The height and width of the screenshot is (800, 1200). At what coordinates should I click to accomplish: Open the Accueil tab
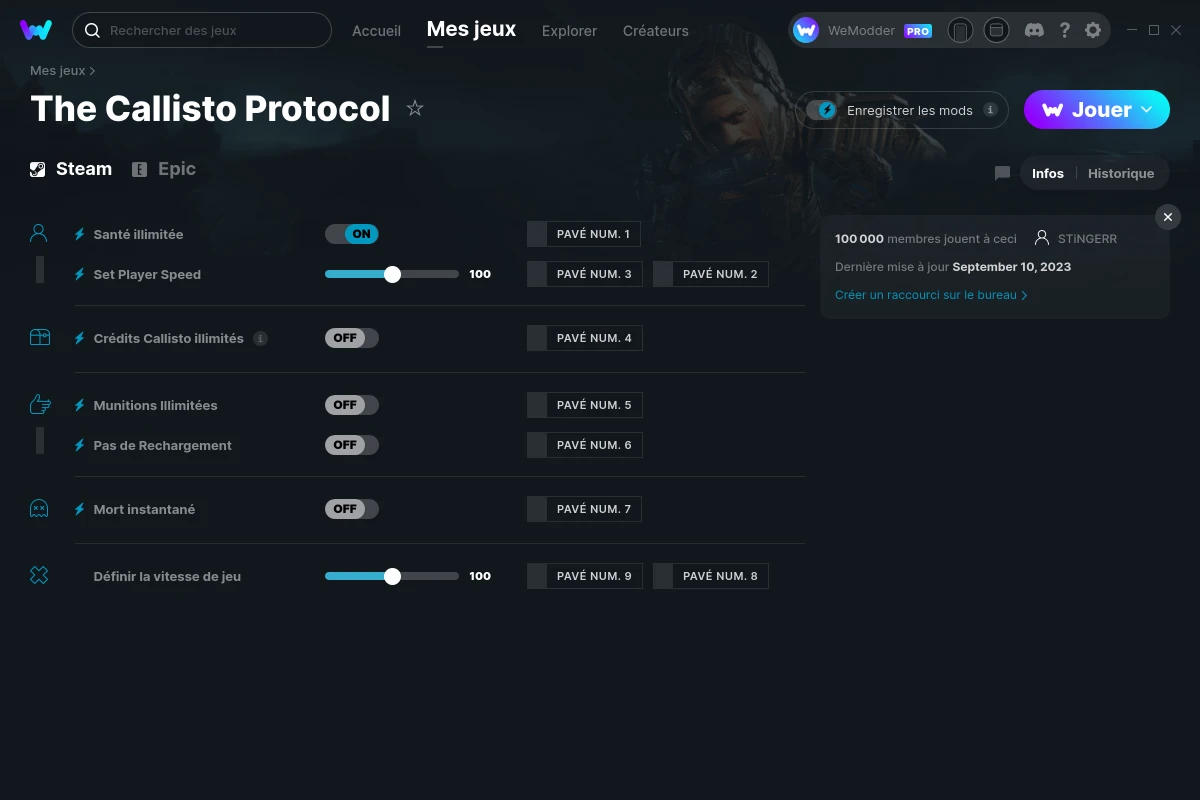pyautogui.click(x=376, y=31)
